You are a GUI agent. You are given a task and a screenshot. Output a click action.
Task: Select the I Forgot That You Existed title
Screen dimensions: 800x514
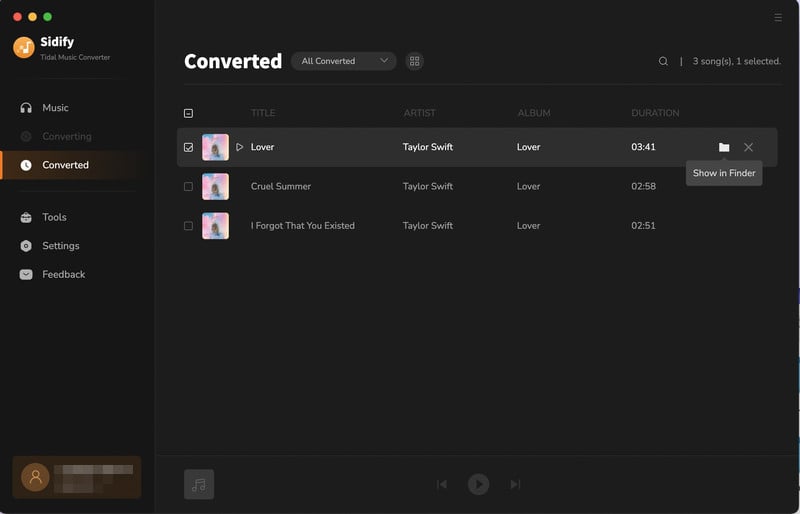[x=303, y=226]
